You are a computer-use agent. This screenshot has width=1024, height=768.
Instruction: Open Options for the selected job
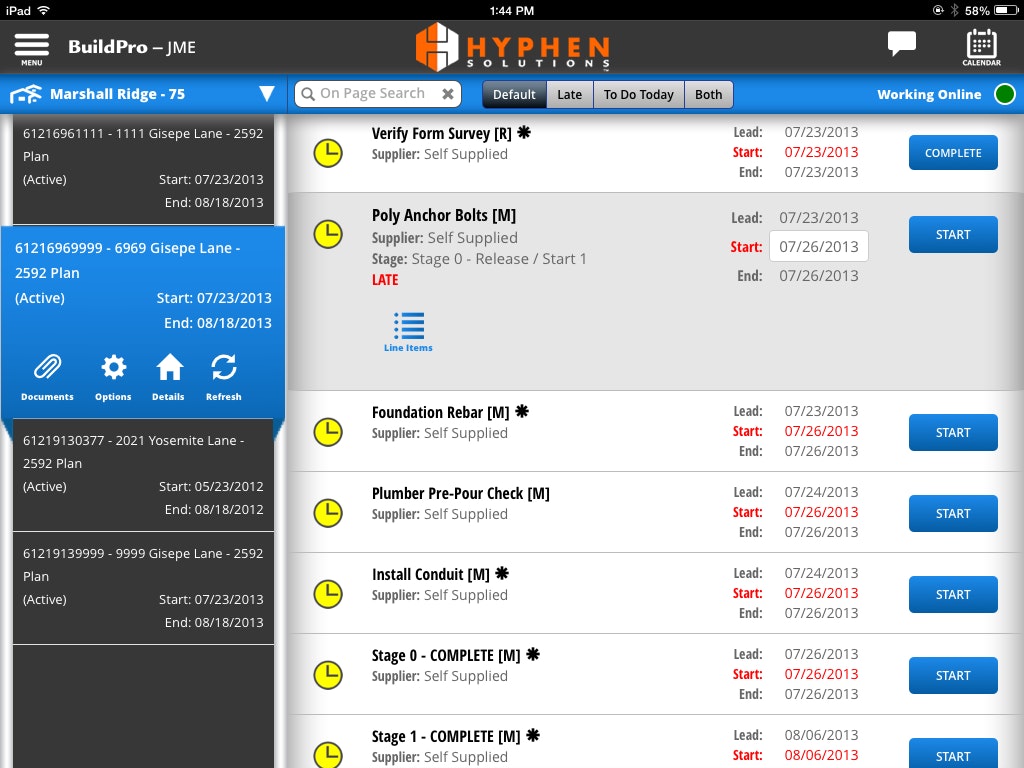coord(112,377)
